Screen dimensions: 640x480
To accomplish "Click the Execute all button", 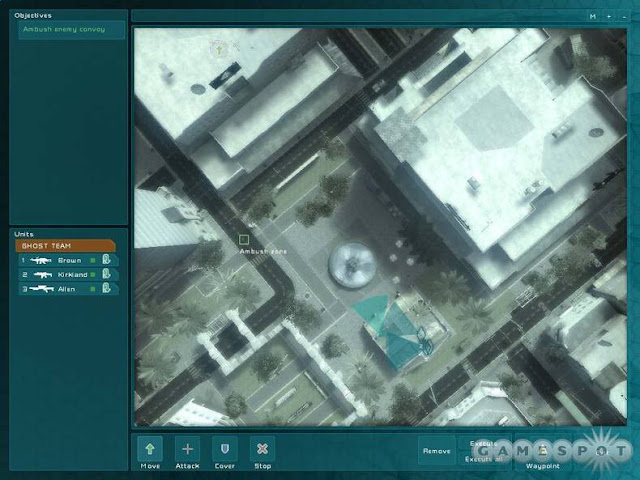I will (484, 459).
